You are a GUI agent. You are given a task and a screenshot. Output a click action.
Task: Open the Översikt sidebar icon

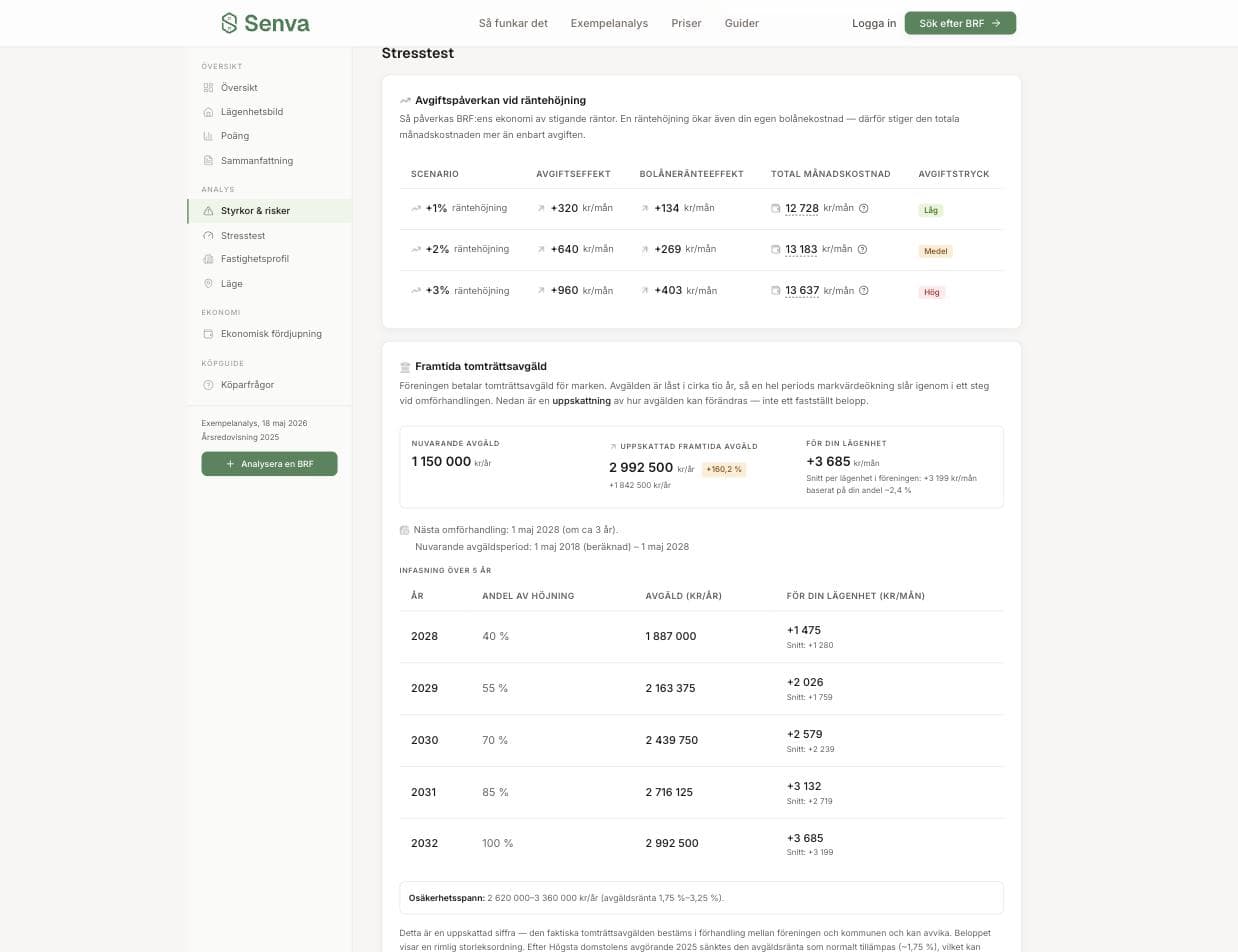click(x=208, y=88)
